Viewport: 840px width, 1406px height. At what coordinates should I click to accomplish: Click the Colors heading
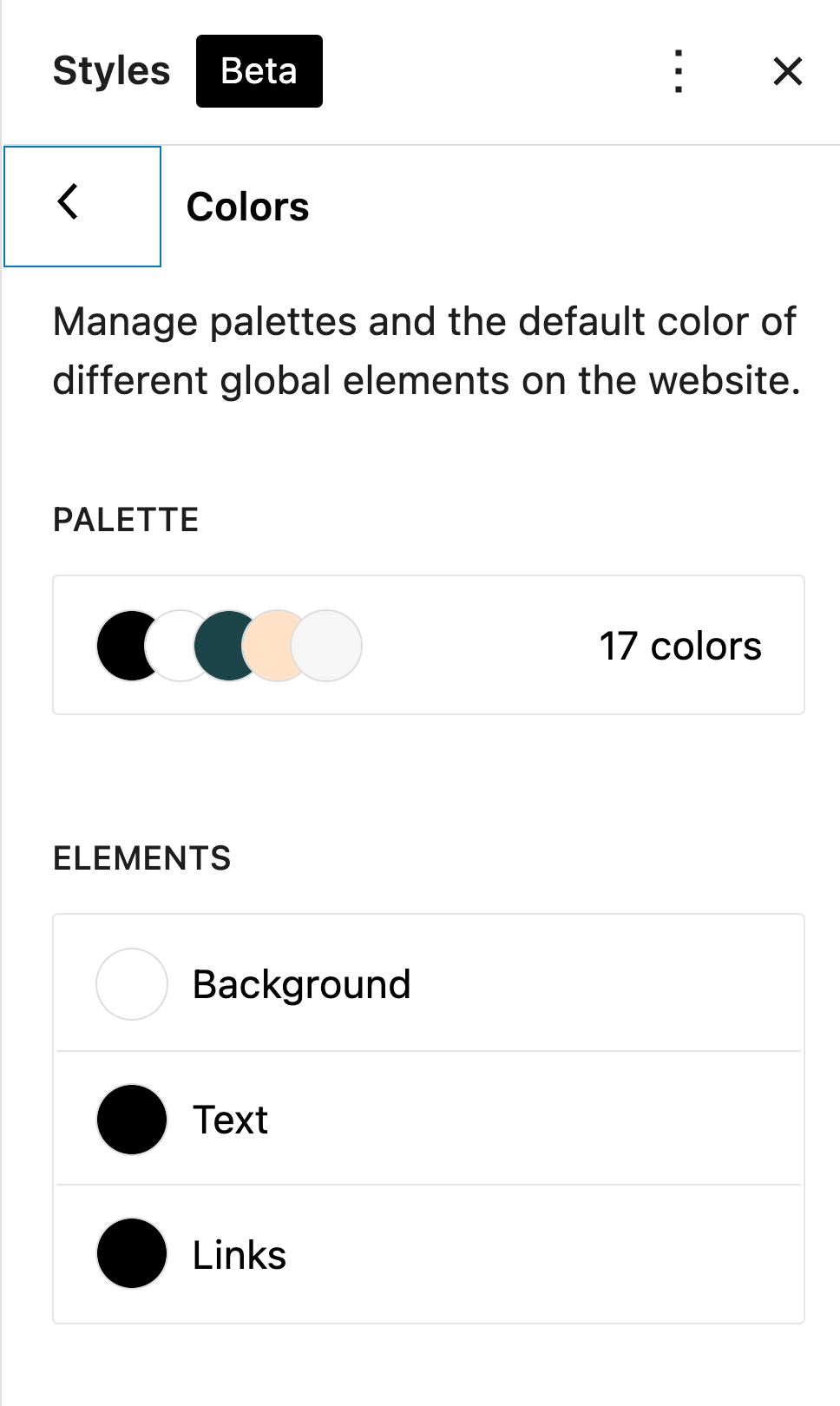[247, 207]
